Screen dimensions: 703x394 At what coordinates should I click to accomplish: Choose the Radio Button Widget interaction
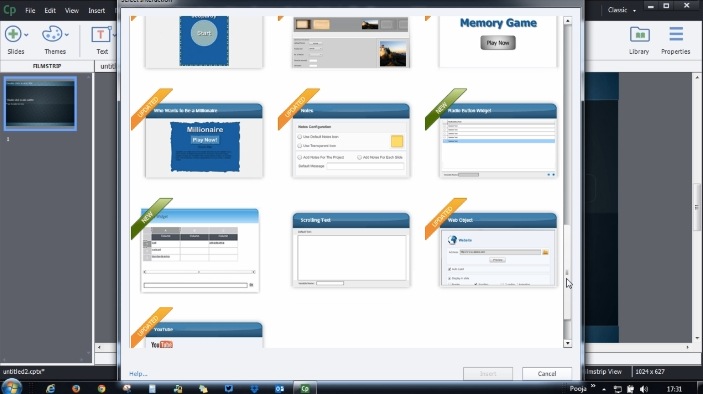click(x=498, y=140)
